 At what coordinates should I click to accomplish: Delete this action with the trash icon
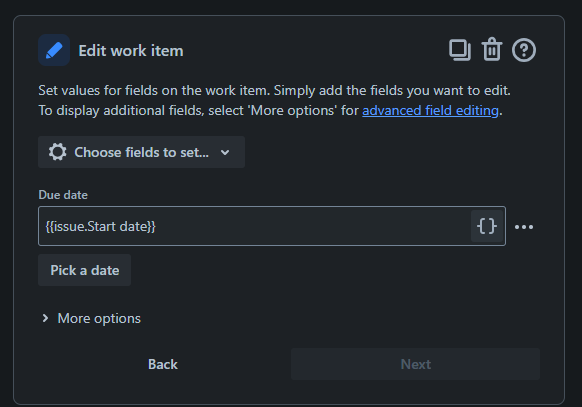tap(492, 49)
